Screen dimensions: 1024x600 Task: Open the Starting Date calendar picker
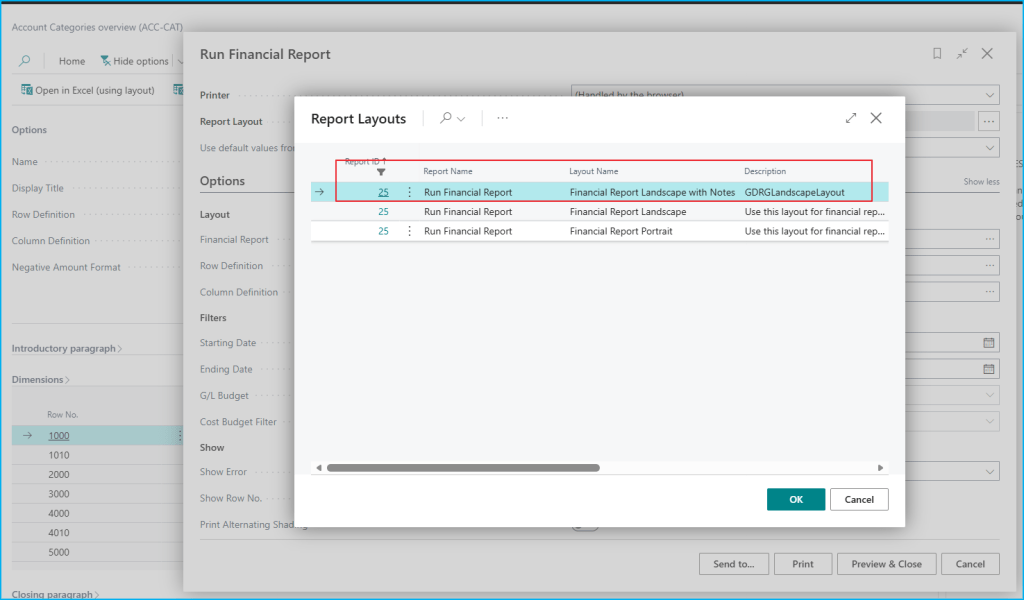coord(989,343)
